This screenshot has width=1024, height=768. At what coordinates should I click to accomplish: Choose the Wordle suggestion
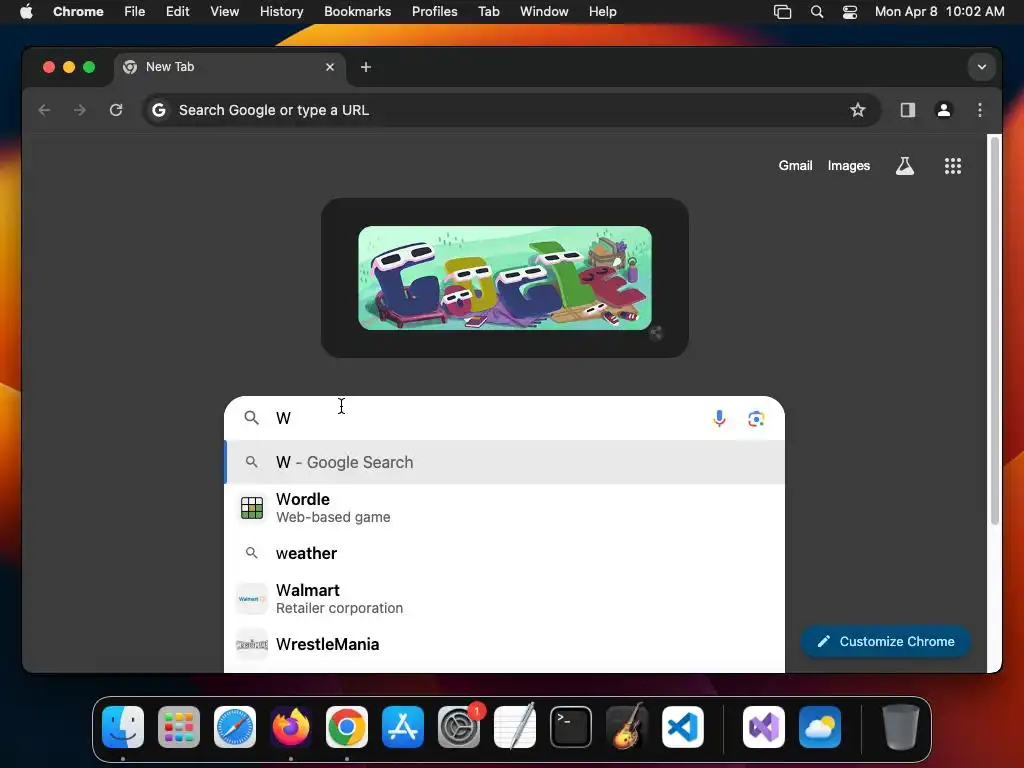(x=504, y=507)
